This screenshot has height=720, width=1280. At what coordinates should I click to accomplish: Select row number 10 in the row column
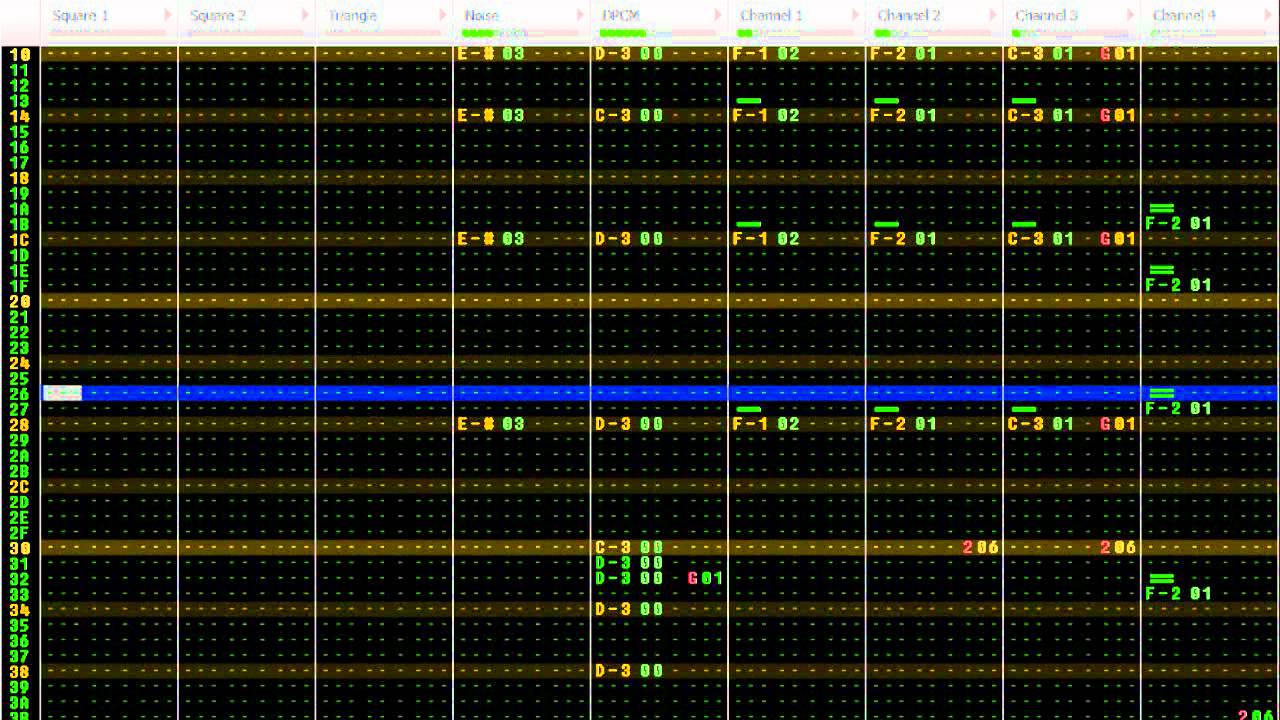tap(20, 54)
